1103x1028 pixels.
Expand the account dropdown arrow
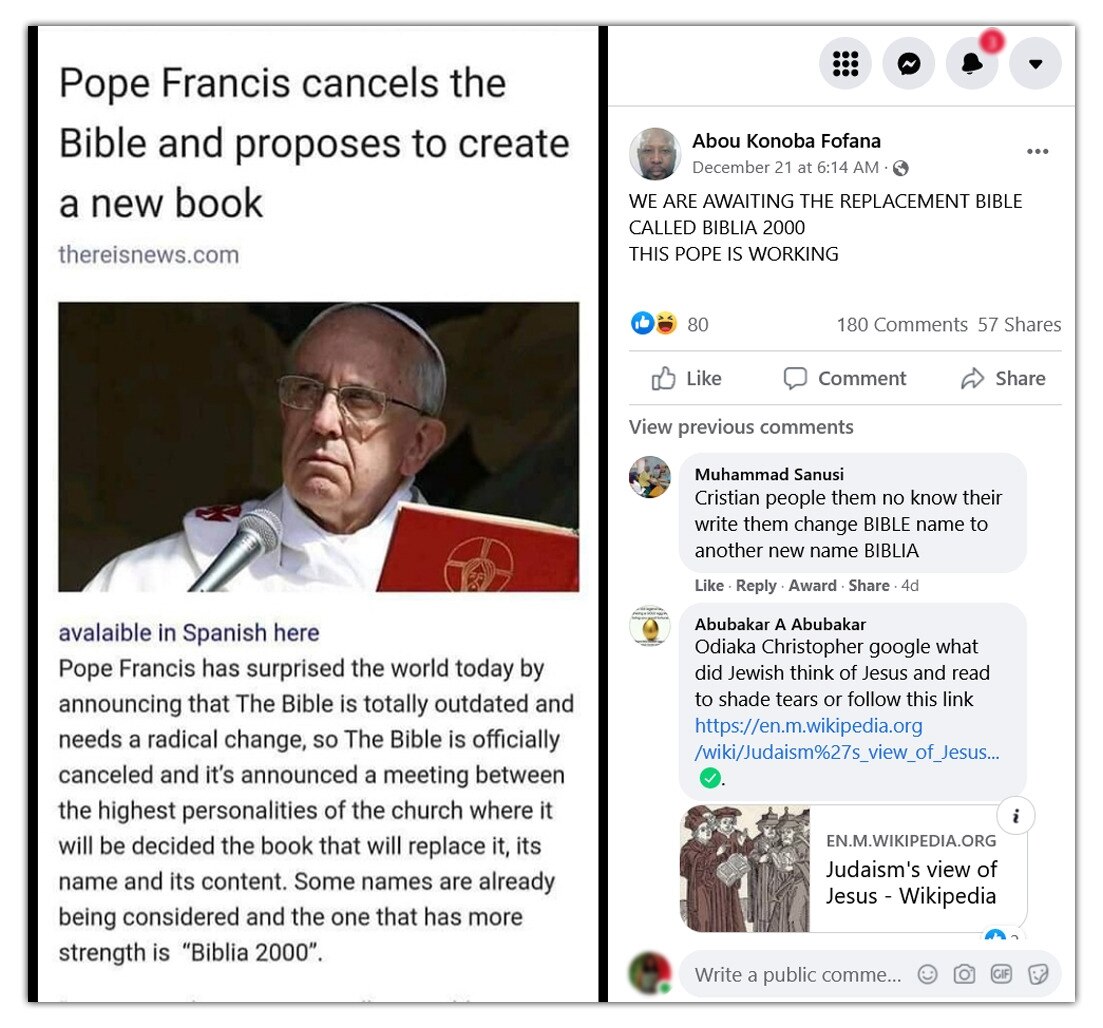[x=1035, y=64]
